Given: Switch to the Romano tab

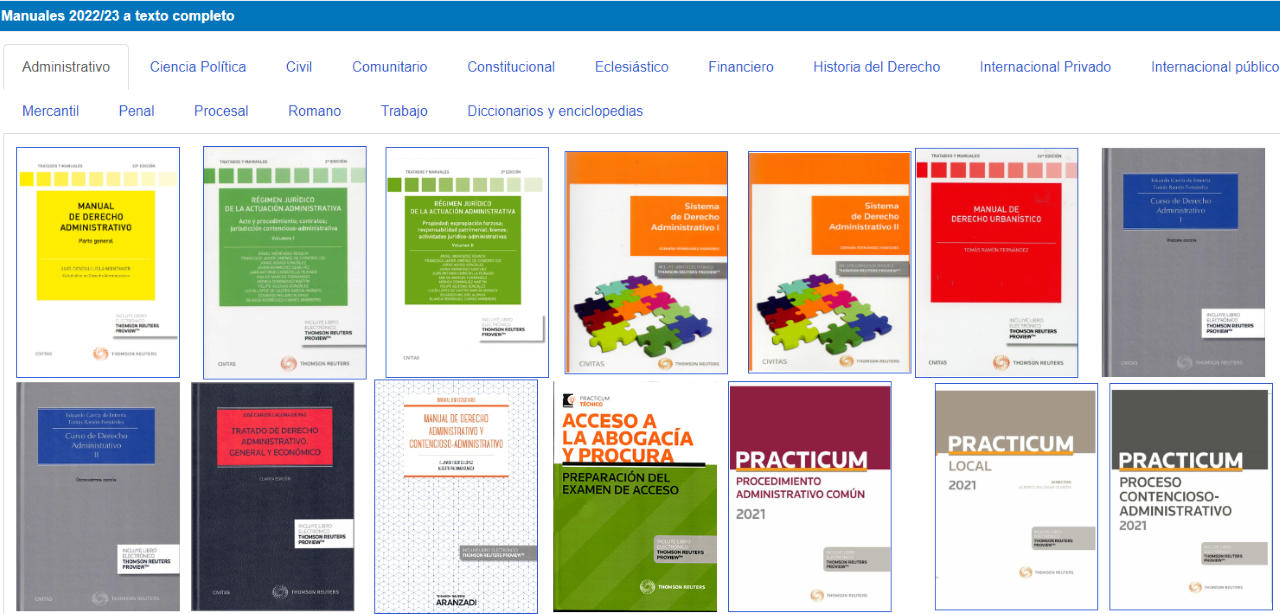Looking at the screenshot, I should click(x=315, y=111).
